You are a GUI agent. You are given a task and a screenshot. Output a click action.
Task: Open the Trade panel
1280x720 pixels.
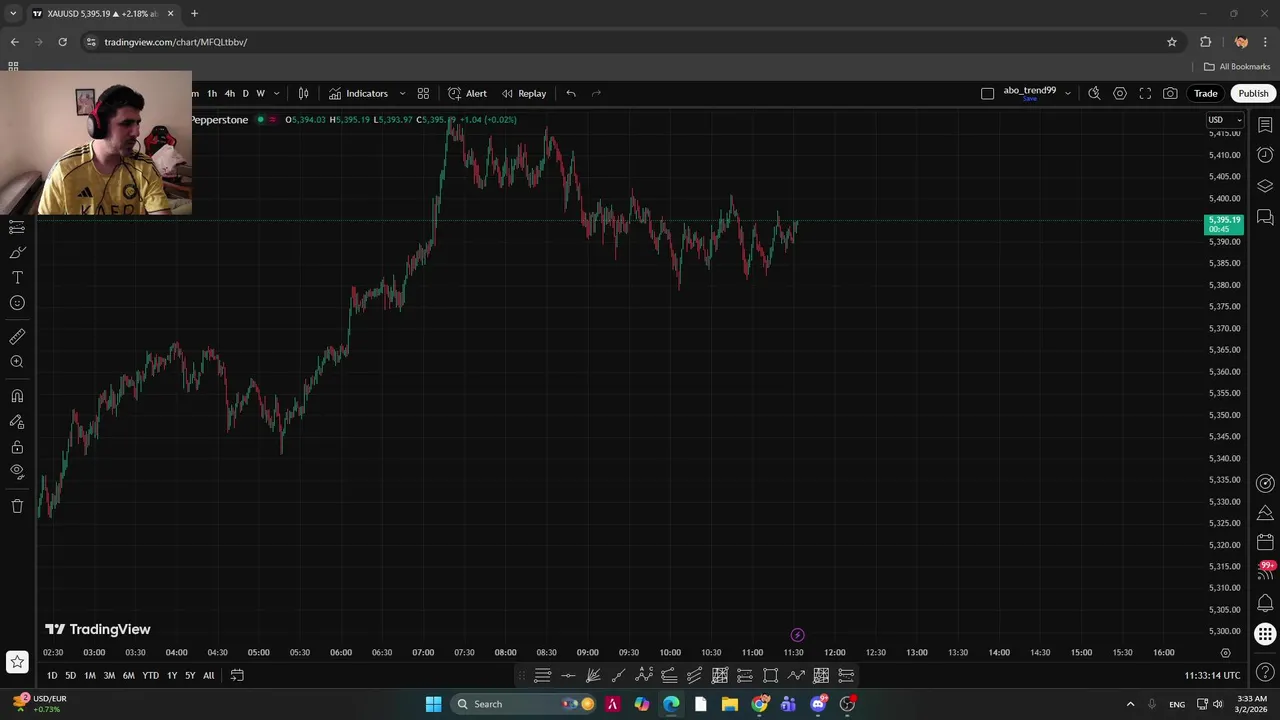[x=1205, y=93]
